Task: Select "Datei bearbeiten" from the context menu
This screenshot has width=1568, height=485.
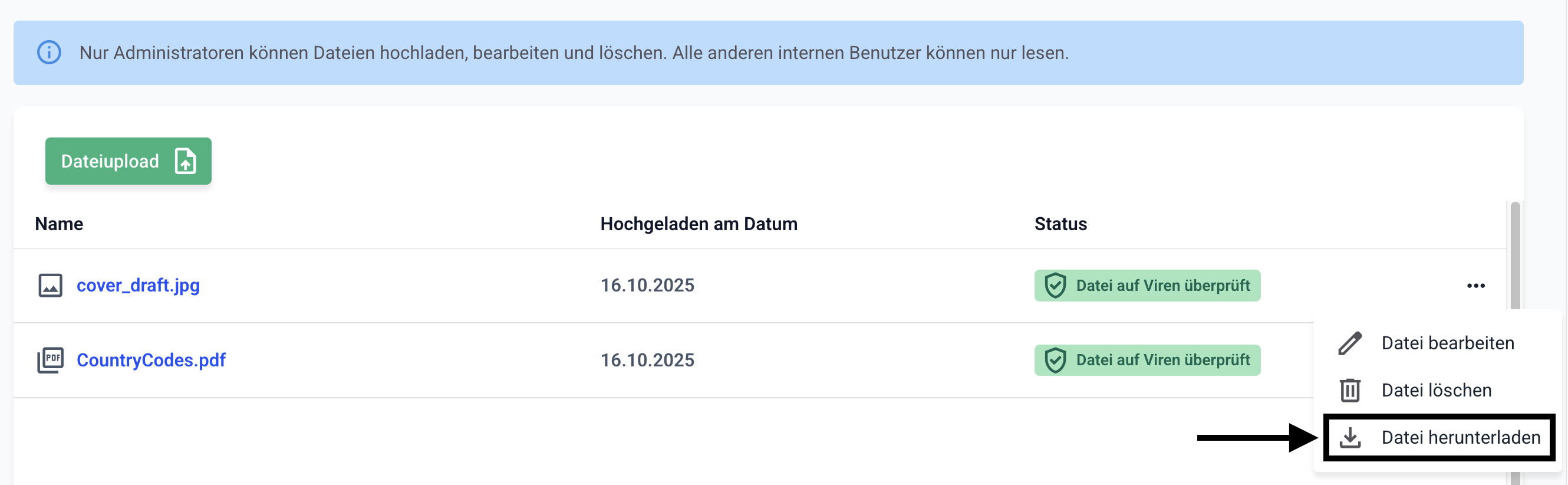Action: coord(1447,343)
